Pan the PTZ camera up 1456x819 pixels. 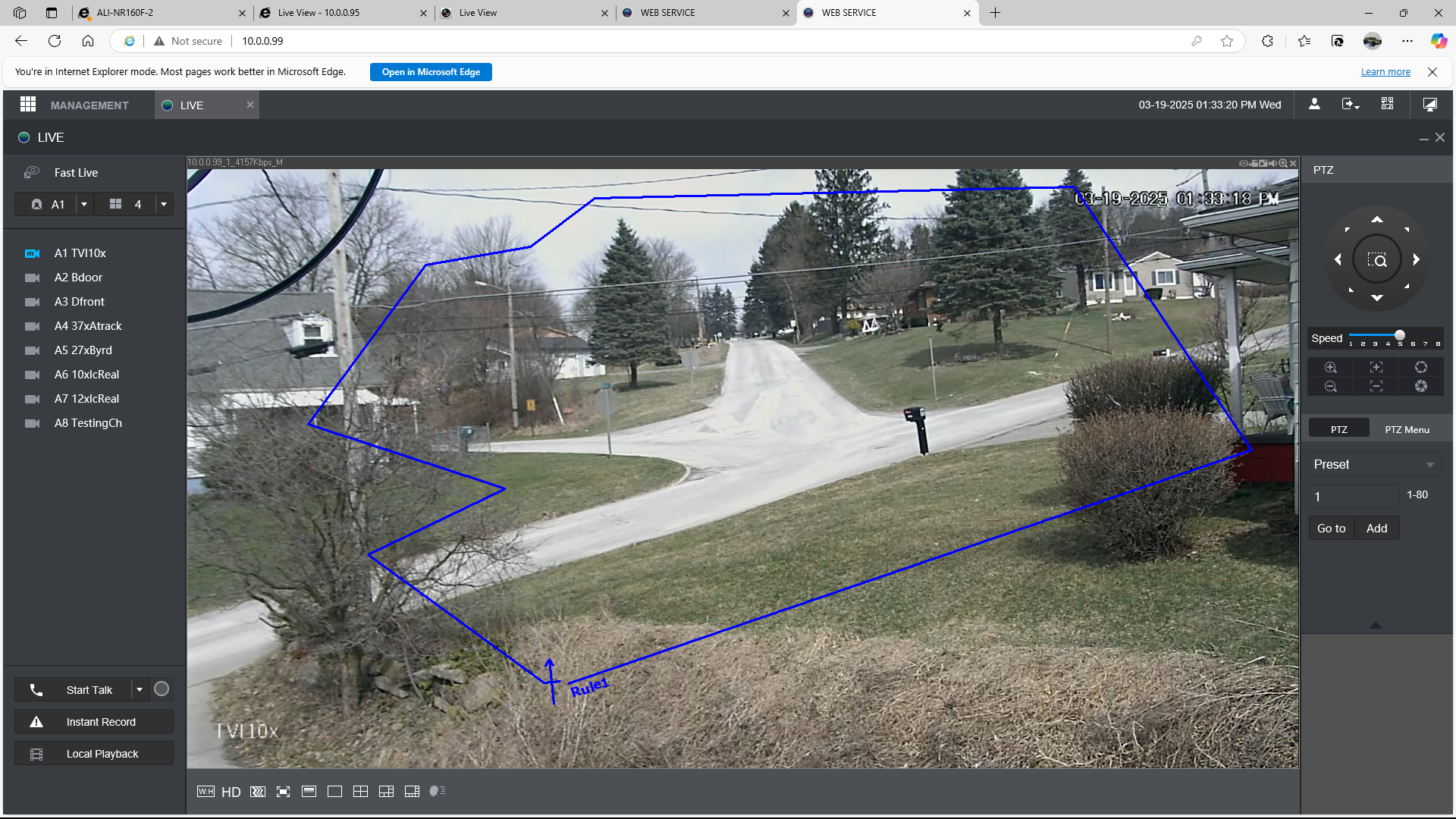pos(1376,220)
